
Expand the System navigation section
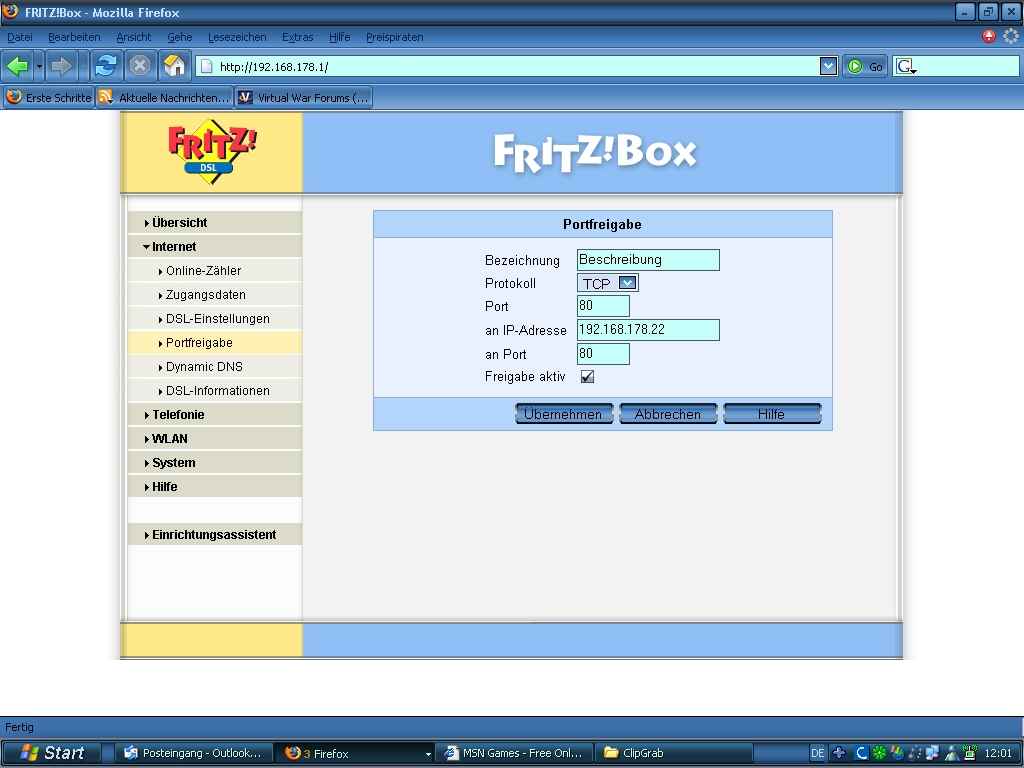click(x=215, y=463)
